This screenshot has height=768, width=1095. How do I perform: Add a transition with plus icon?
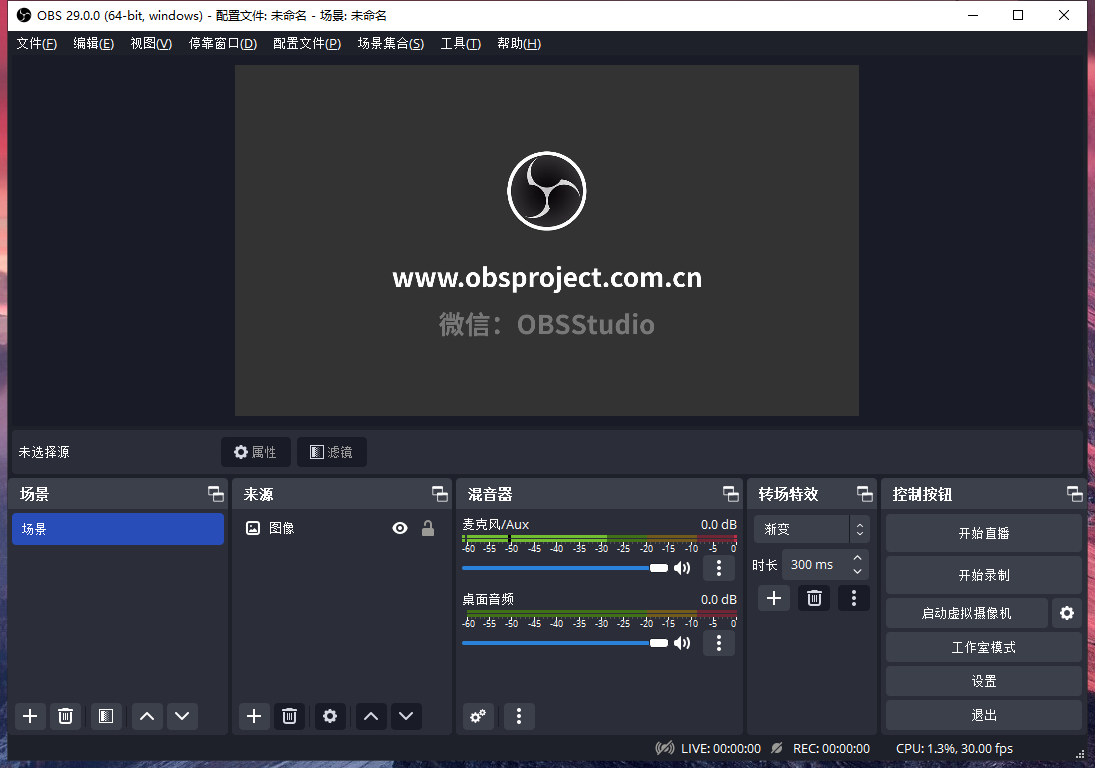click(773, 598)
